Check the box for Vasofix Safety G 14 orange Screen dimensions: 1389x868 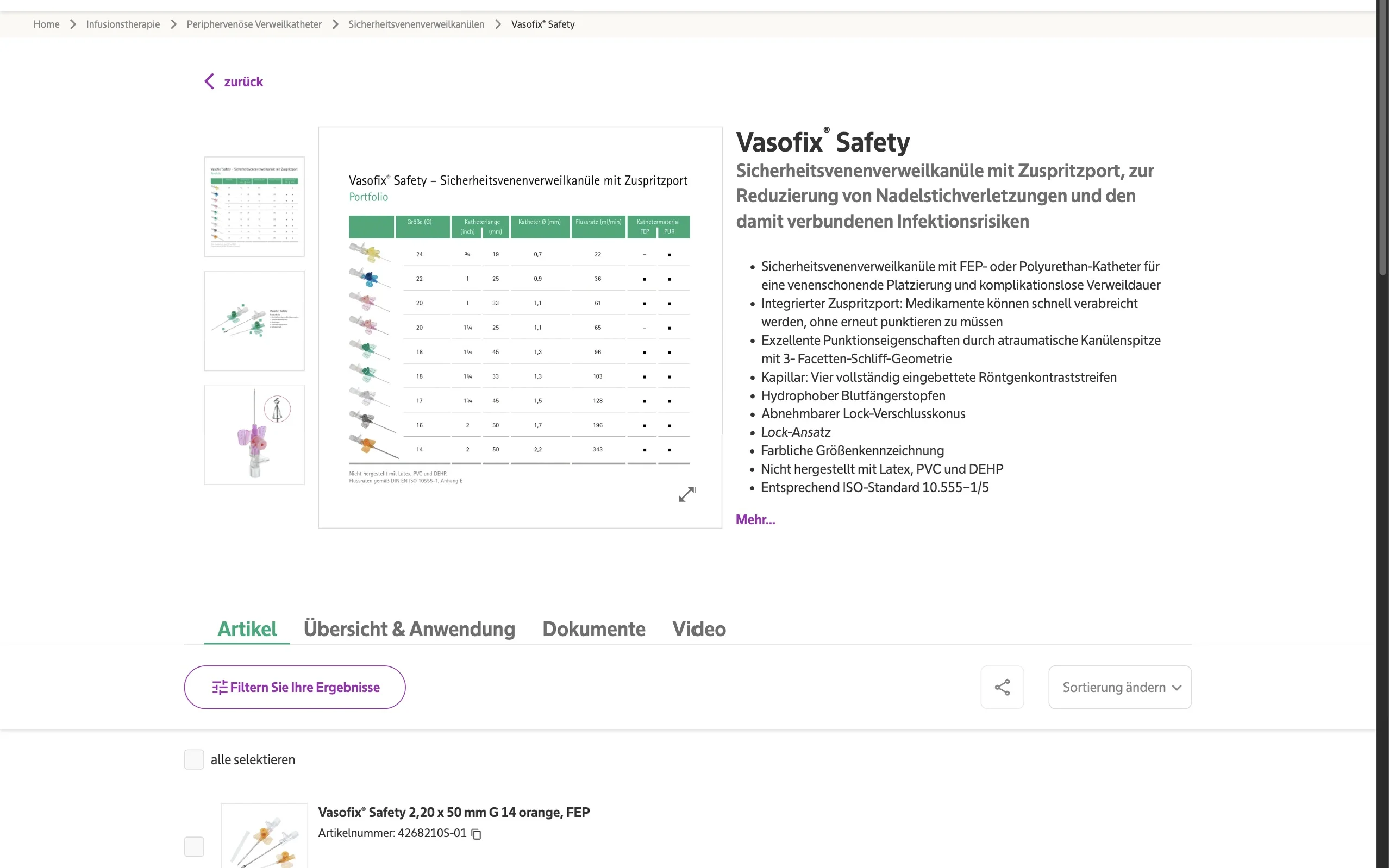194,846
